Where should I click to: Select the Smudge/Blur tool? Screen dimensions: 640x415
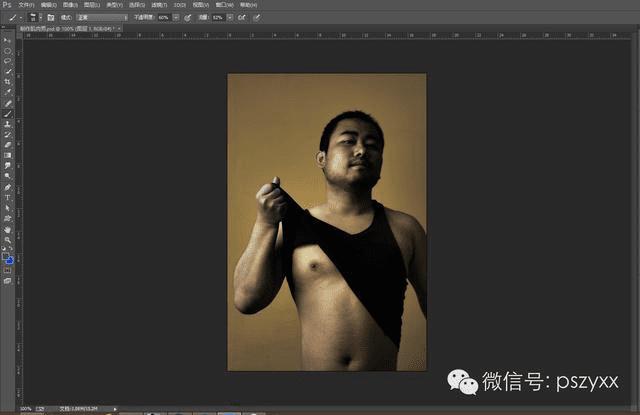pos(7,166)
